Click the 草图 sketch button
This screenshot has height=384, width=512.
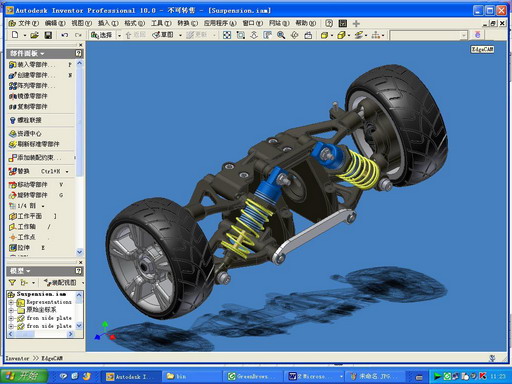point(163,35)
